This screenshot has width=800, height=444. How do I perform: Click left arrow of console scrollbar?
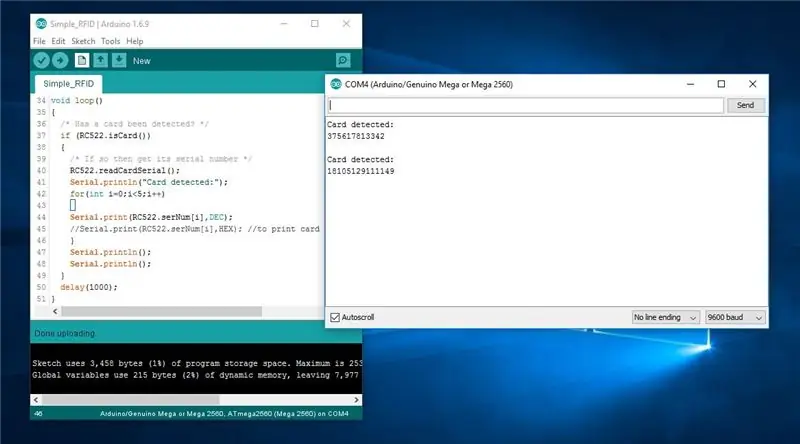coord(36,400)
